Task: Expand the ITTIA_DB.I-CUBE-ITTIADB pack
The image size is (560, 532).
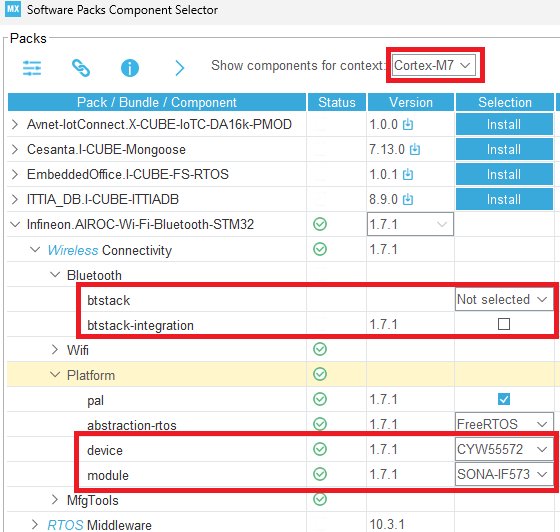Action: (15, 199)
